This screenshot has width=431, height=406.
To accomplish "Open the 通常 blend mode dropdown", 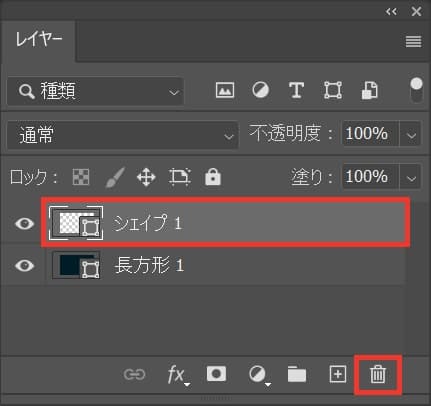I will pyautogui.click(x=122, y=135).
